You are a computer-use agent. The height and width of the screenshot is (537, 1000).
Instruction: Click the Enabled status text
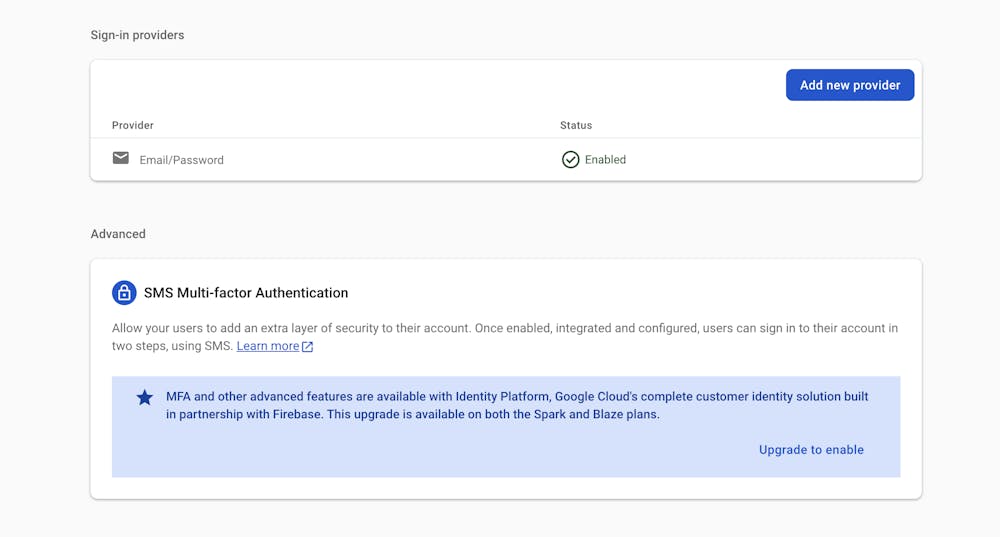(x=605, y=160)
